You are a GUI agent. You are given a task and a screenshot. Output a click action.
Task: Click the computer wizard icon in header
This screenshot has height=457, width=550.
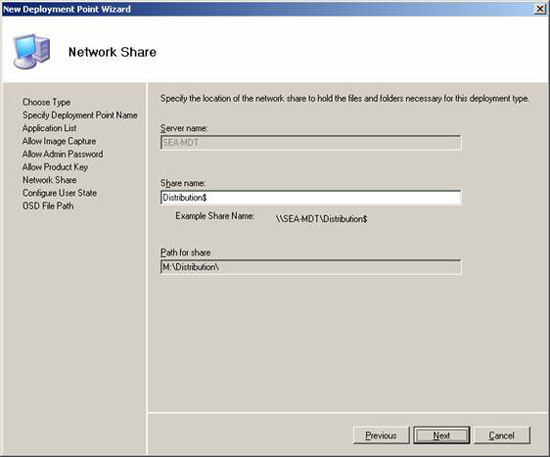[32, 51]
